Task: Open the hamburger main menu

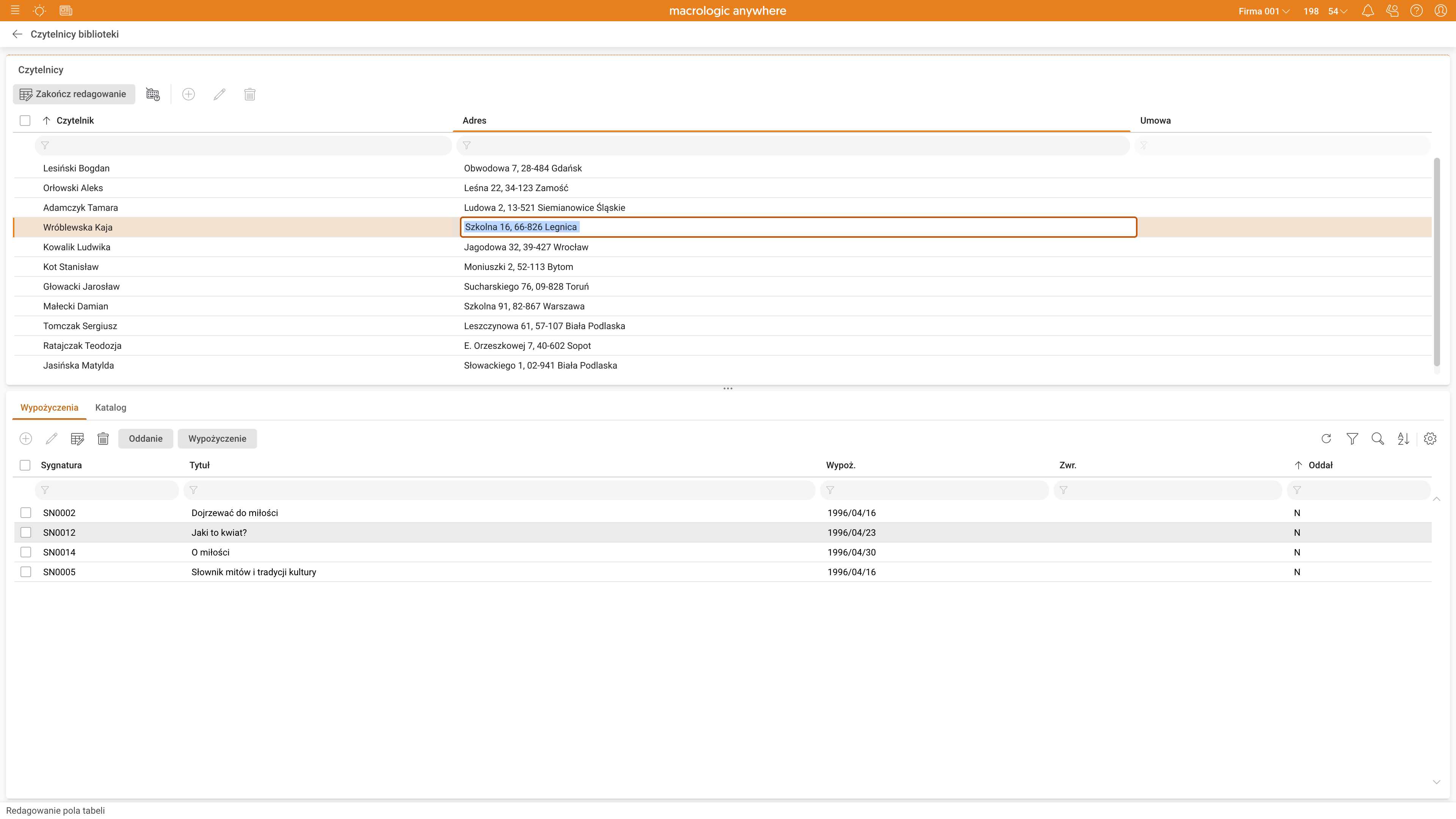Action: click(x=15, y=11)
